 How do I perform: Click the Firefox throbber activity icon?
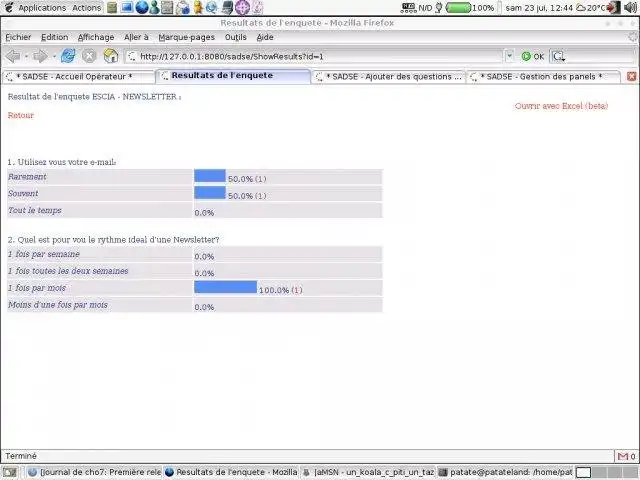click(x=633, y=37)
